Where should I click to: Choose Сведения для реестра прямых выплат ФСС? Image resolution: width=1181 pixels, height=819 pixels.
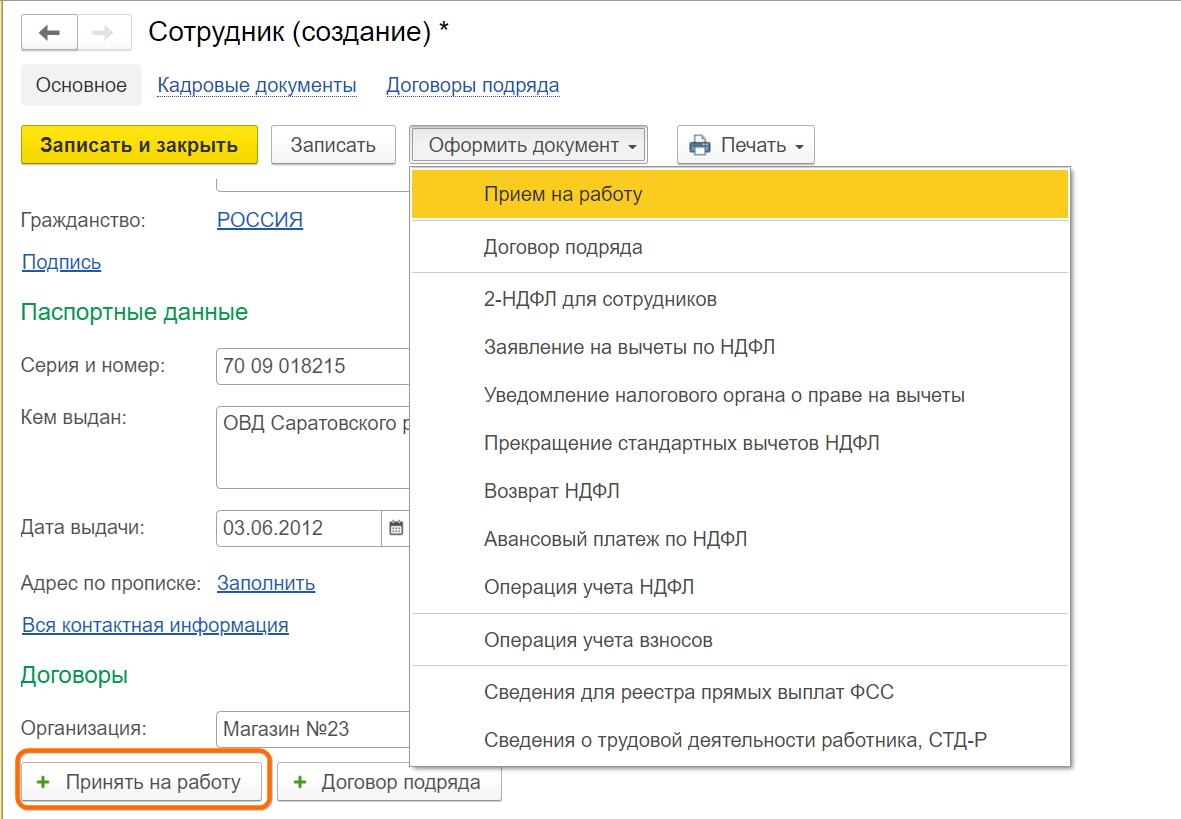point(740,692)
